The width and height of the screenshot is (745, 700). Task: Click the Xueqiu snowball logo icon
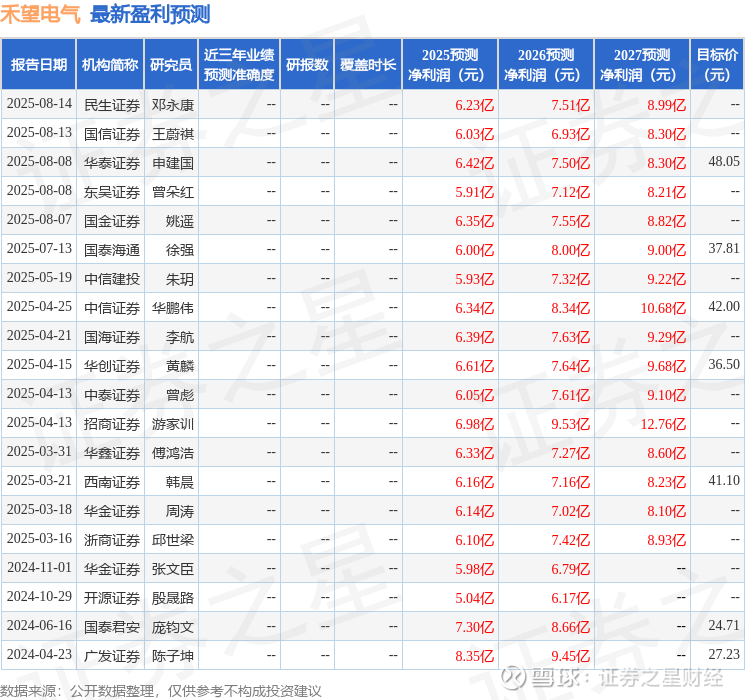pyautogui.click(x=514, y=677)
